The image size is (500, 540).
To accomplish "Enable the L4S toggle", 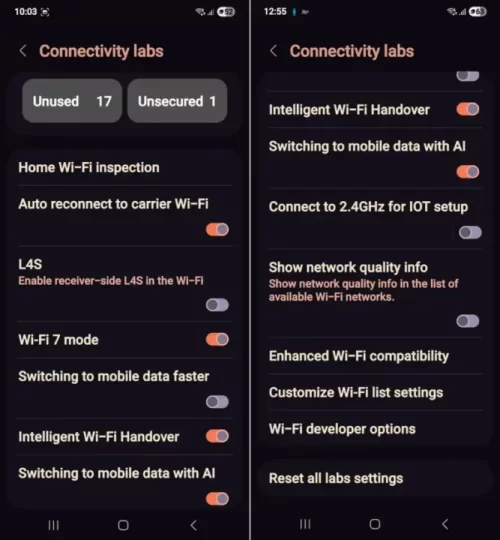I will coord(217,305).
